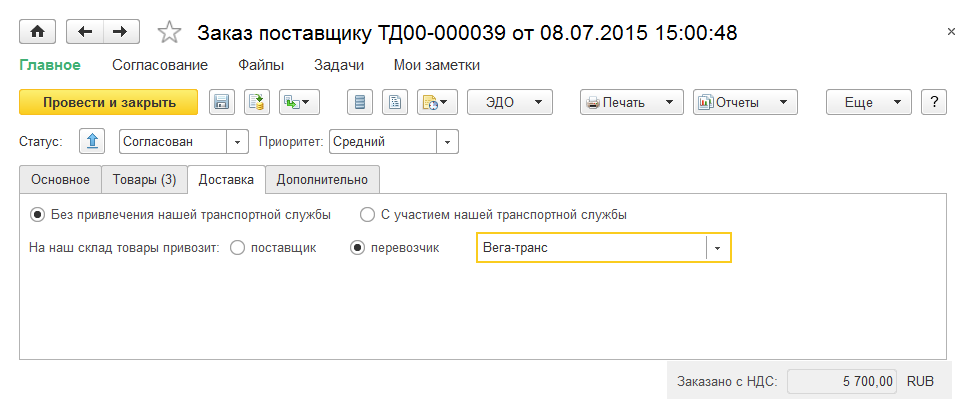Select 'Без привлечения нашей транспортной службы' option
This screenshot has width=973, height=408.
[38, 214]
